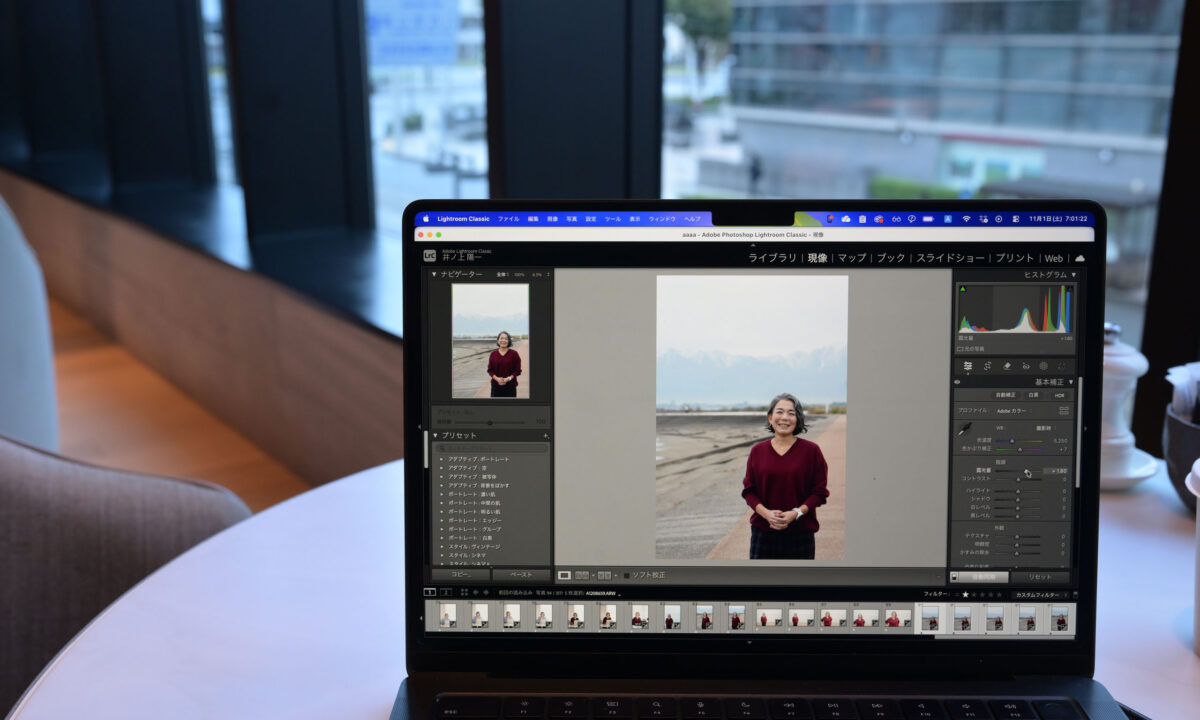Open the ヘルプ menu in menu bar
This screenshot has height=720, width=1200.
click(x=692, y=218)
